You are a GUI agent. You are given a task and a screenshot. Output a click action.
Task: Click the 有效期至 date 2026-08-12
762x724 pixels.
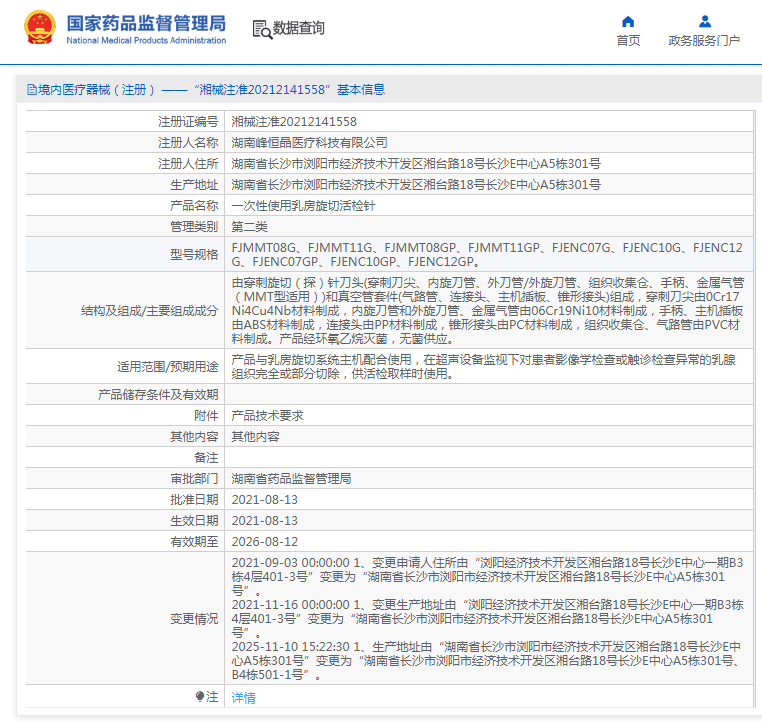point(264,542)
